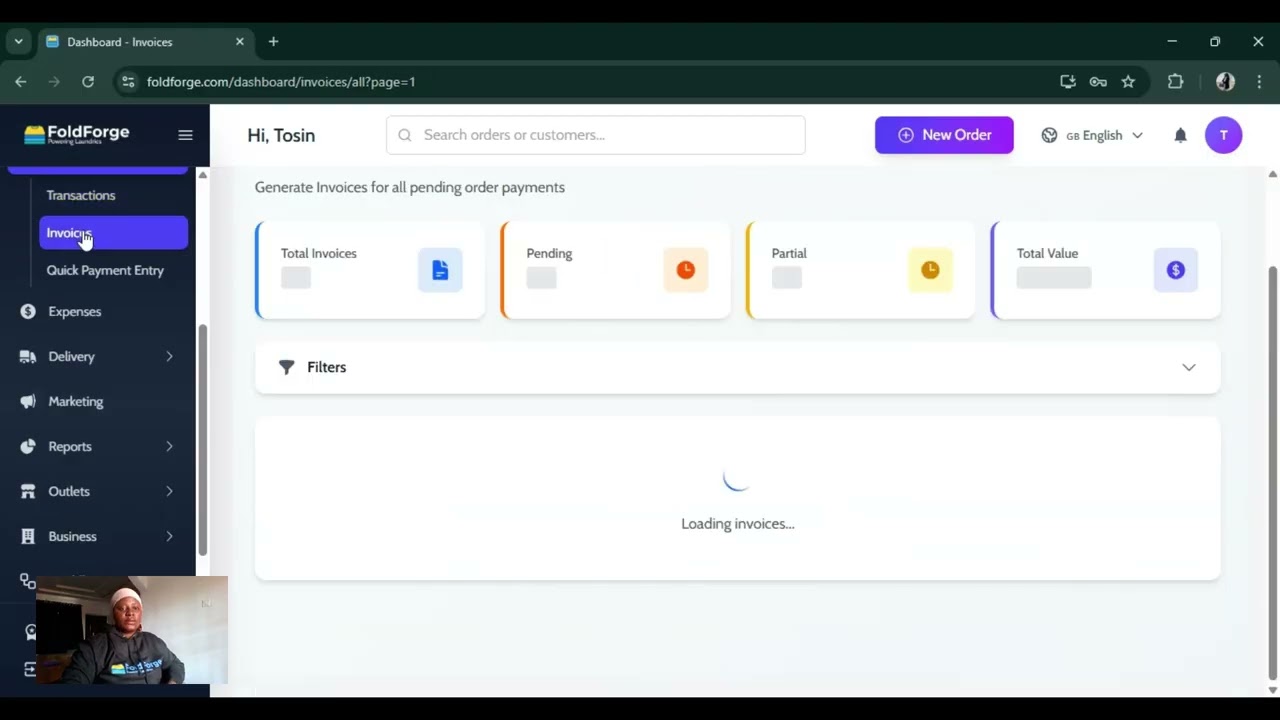Viewport: 1280px width, 720px height.
Task: Click the 'Loading invoices...' text
Action: pyautogui.click(x=738, y=524)
